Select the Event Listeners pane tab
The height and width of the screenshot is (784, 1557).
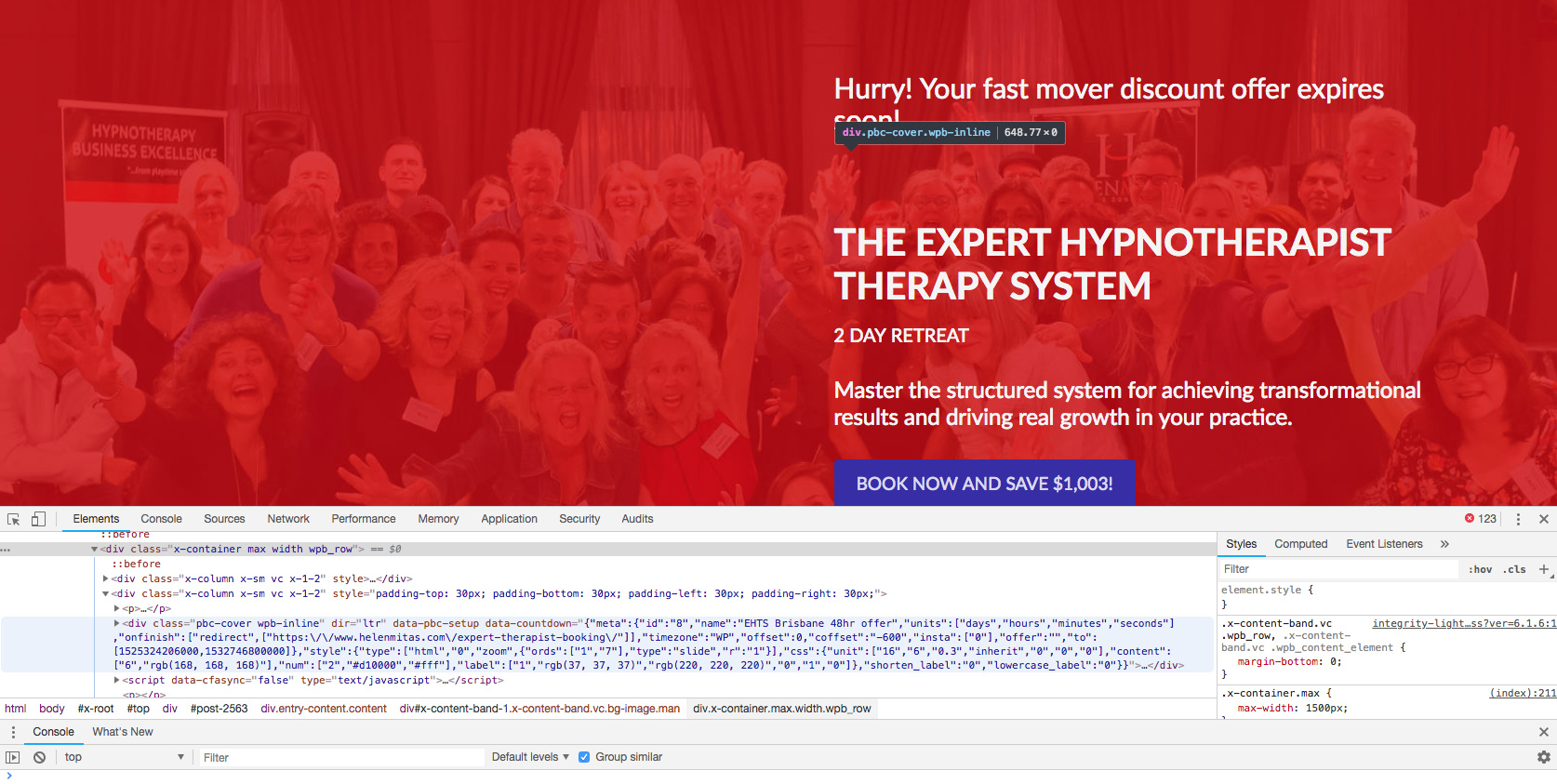click(x=1384, y=544)
